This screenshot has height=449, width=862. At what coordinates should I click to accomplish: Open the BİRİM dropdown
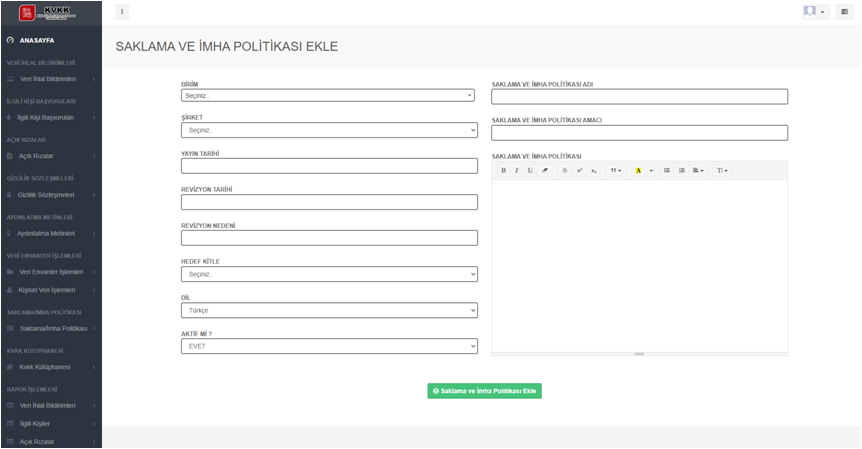(328, 96)
